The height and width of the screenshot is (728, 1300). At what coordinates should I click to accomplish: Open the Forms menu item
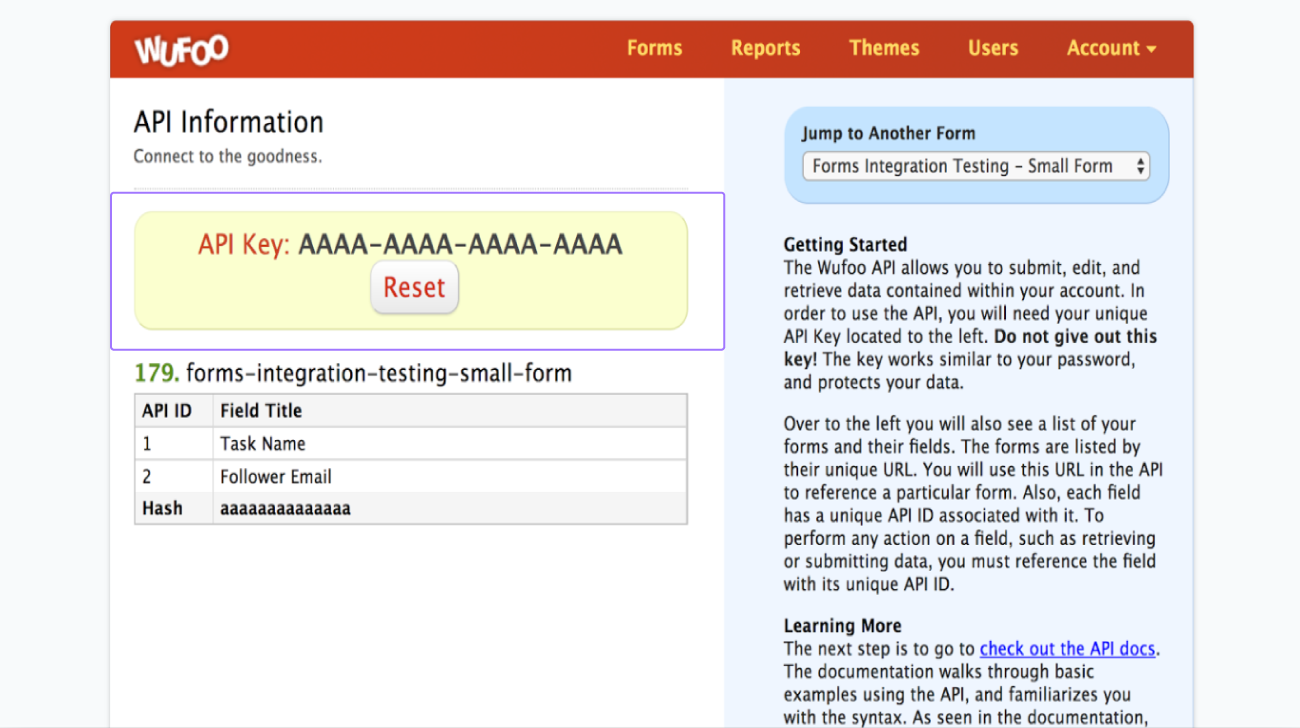click(654, 48)
